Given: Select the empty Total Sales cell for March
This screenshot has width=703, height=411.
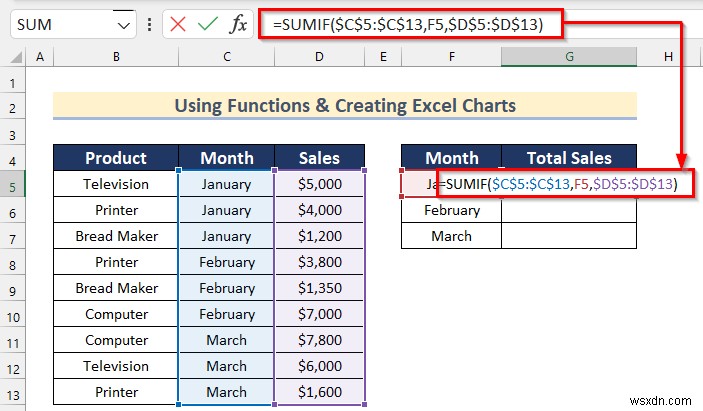Looking at the screenshot, I should pyautogui.click(x=569, y=236).
